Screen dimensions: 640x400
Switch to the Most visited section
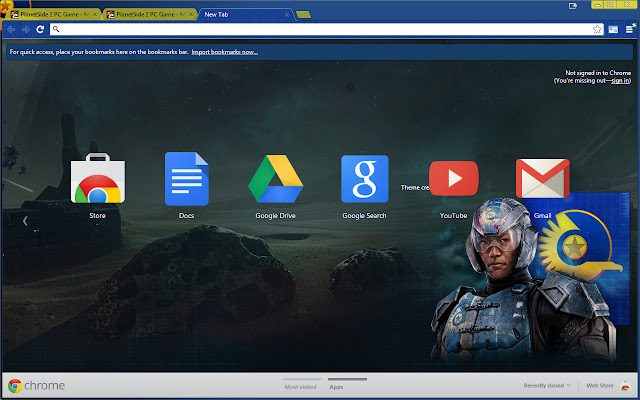pyautogui.click(x=301, y=387)
